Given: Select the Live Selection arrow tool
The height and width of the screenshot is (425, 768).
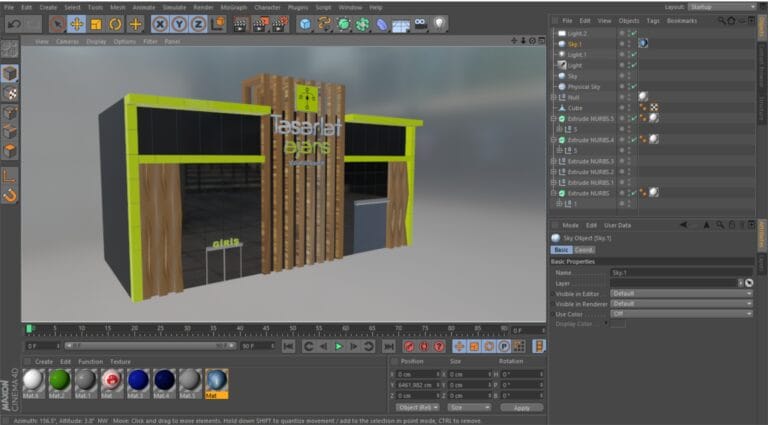Looking at the screenshot, I should tap(57, 24).
